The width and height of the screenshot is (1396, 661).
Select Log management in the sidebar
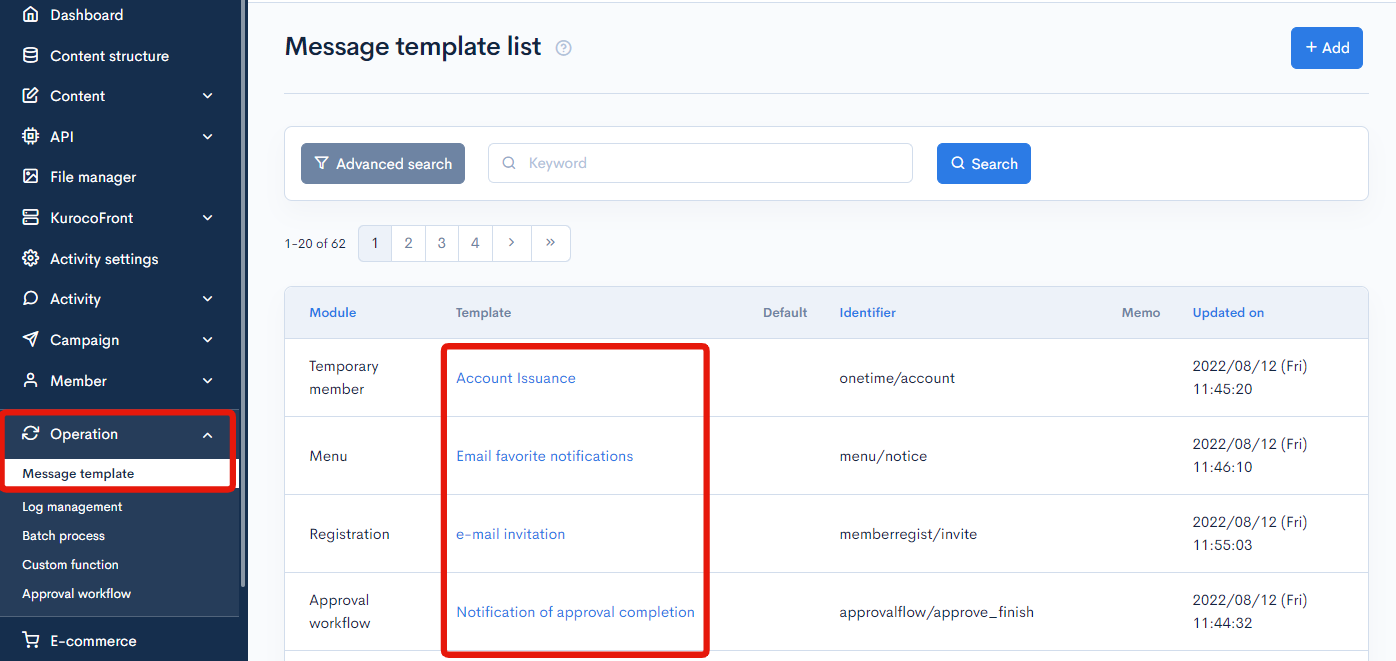(x=73, y=506)
